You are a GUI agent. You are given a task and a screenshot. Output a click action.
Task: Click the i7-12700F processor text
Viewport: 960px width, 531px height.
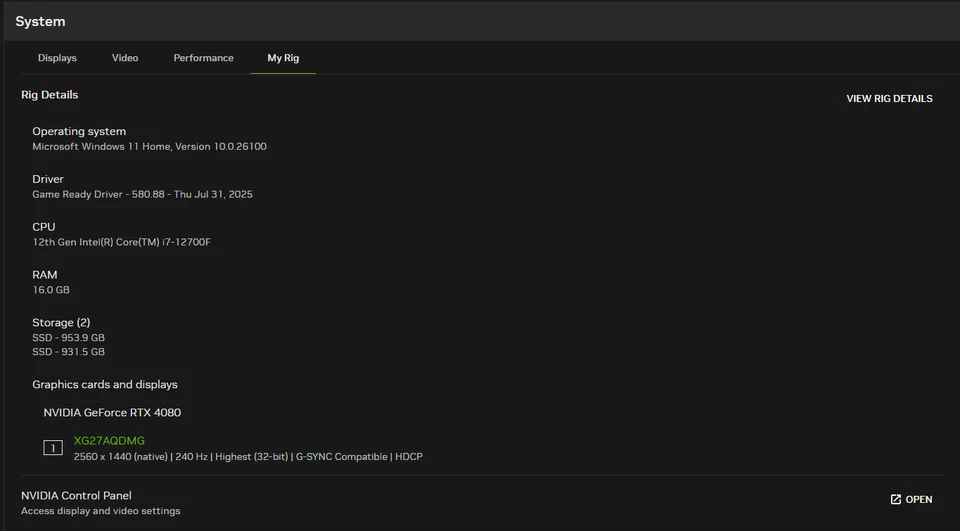121,242
